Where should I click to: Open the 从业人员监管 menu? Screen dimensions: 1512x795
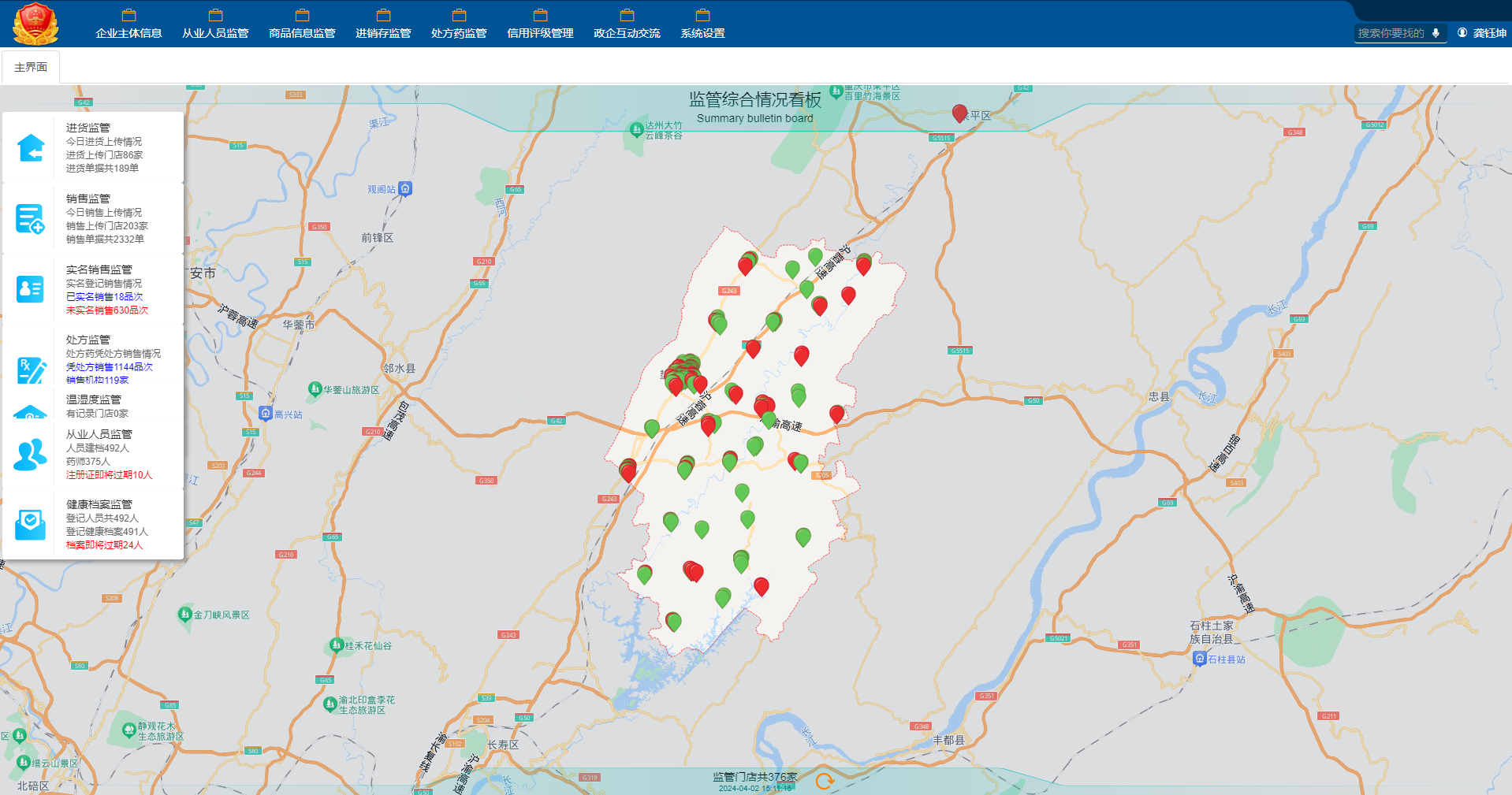point(215,24)
